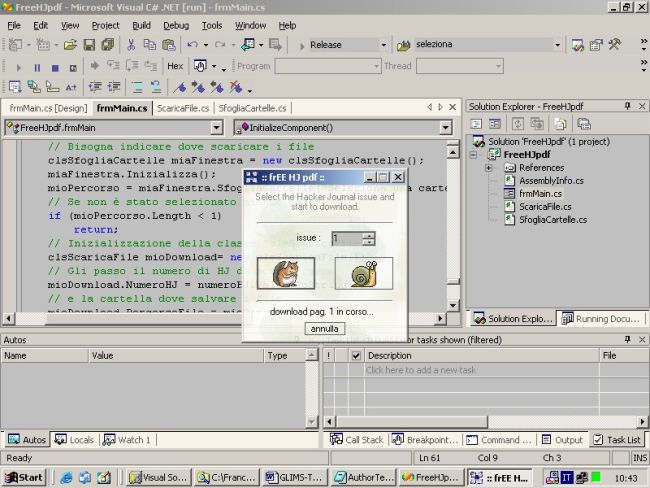
Task: Increment the issue number spinner
Action: tap(369, 236)
